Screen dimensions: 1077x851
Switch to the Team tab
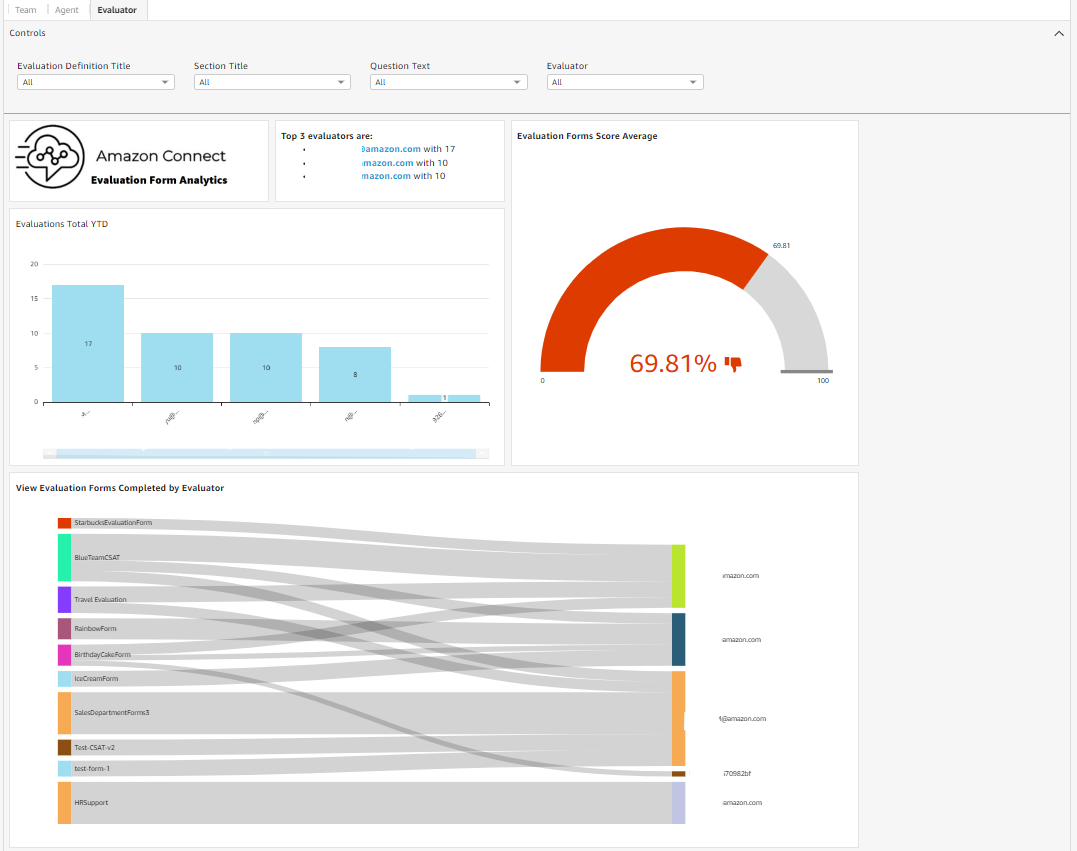25,9
